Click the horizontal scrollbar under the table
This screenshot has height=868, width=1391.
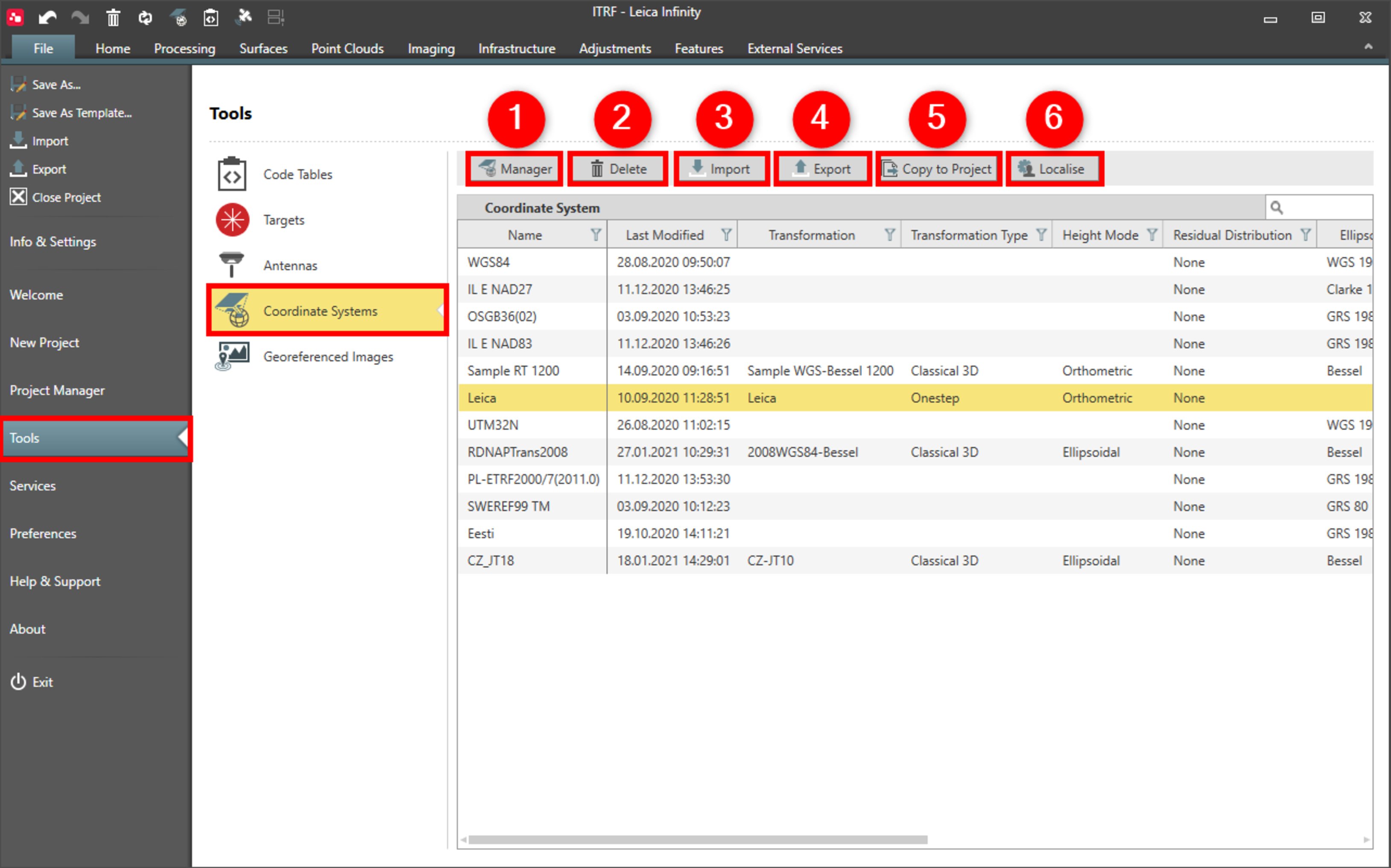698,839
